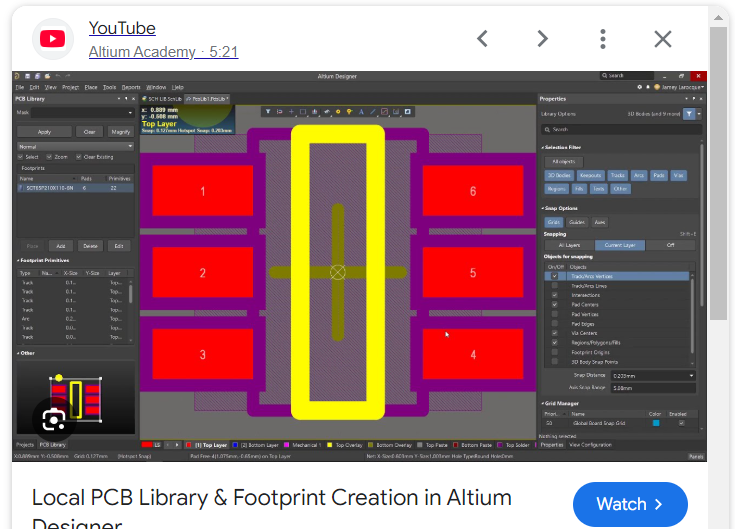
Task: Close the image preview panel
Action: tap(663, 39)
